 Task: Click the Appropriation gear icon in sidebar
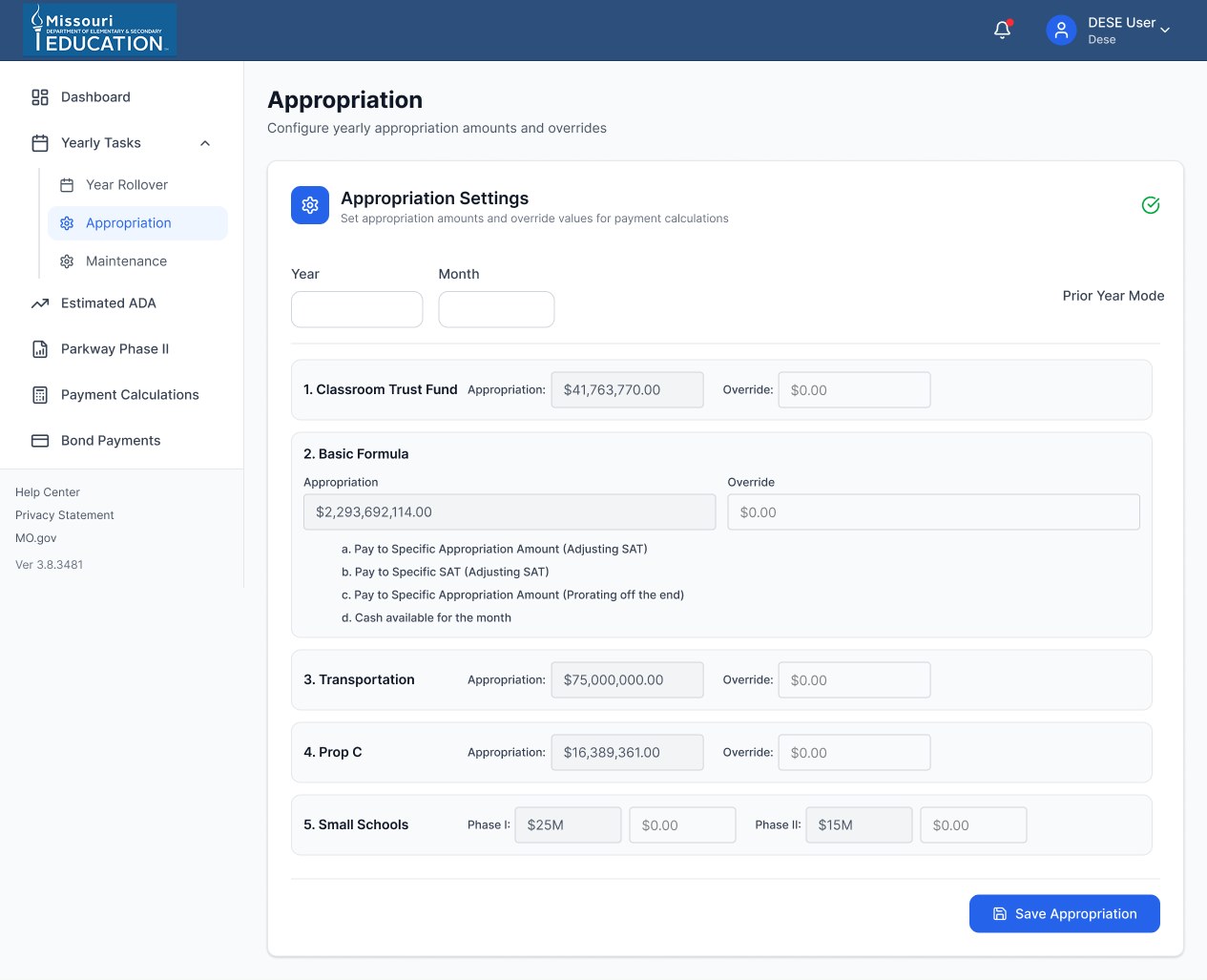click(x=67, y=223)
